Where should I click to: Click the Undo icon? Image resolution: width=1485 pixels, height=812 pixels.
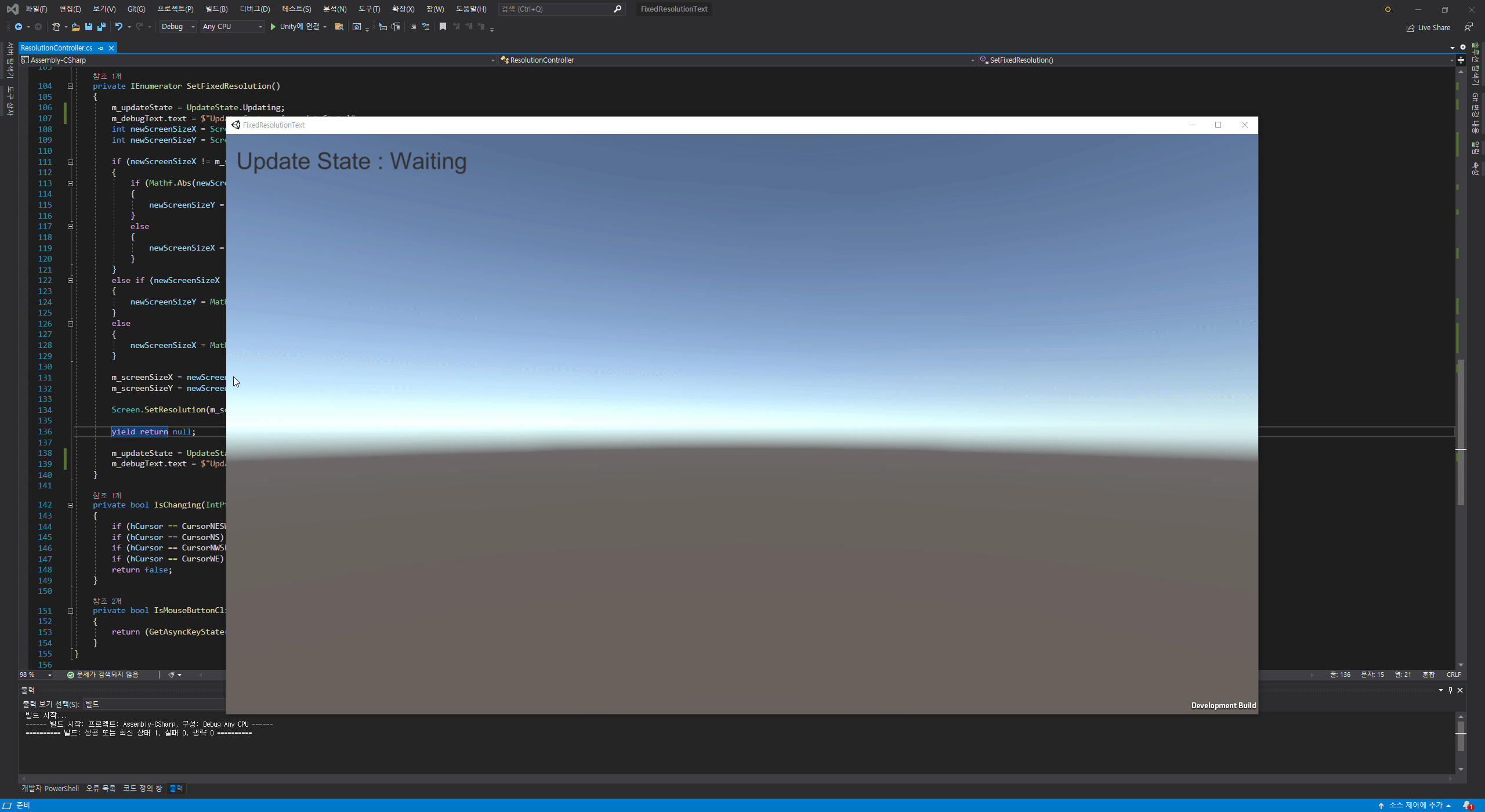[x=118, y=27]
